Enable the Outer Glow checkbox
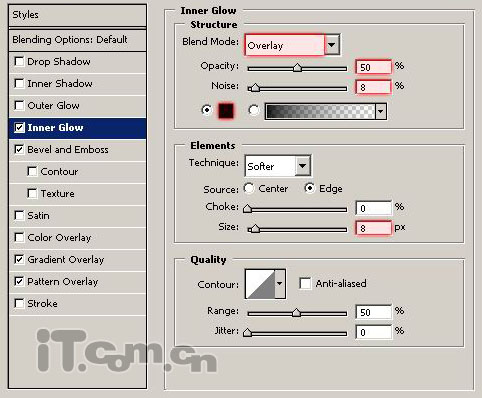The width and height of the screenshot is (482, 398). coord(19,105)
